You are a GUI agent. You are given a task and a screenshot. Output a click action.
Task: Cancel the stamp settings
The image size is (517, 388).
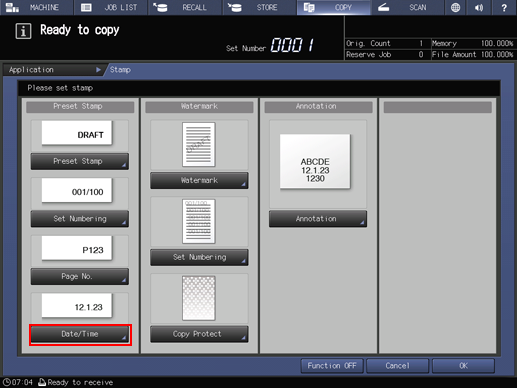(397, 366)
